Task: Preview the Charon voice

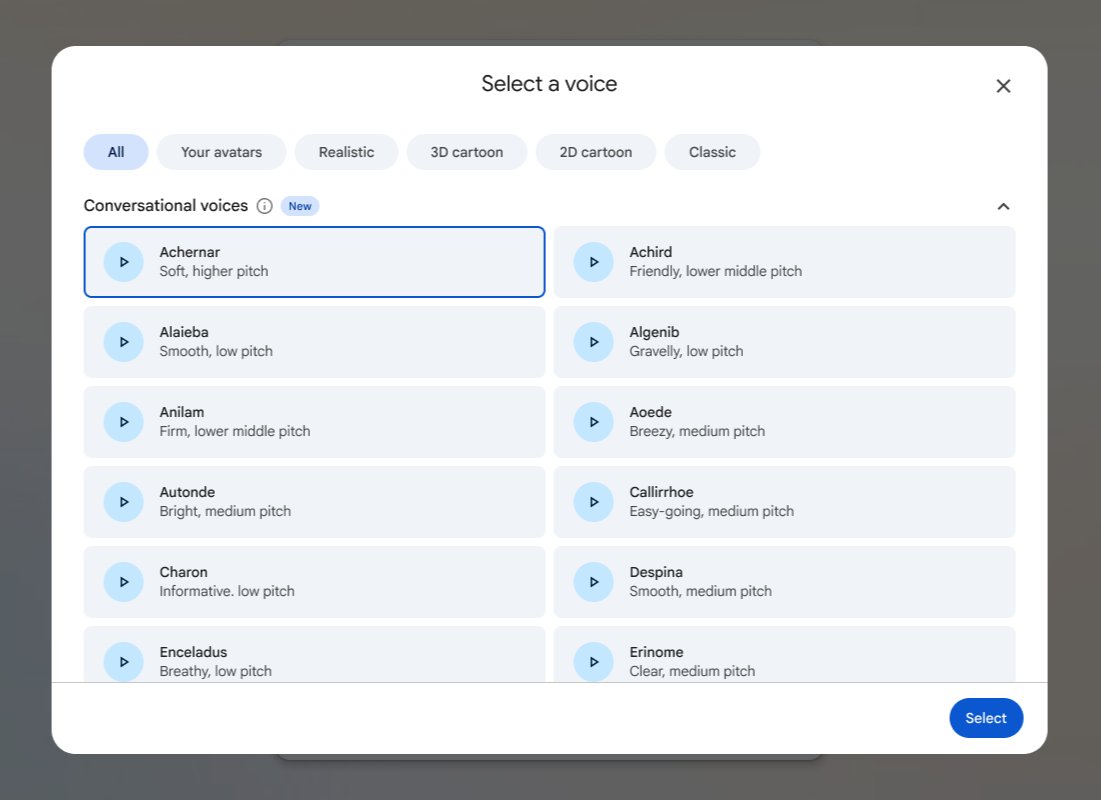Action: (124, 582)
